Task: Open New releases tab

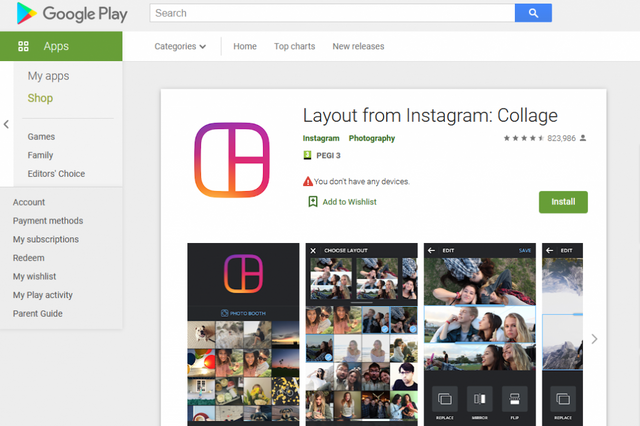Action: point(358,47)
